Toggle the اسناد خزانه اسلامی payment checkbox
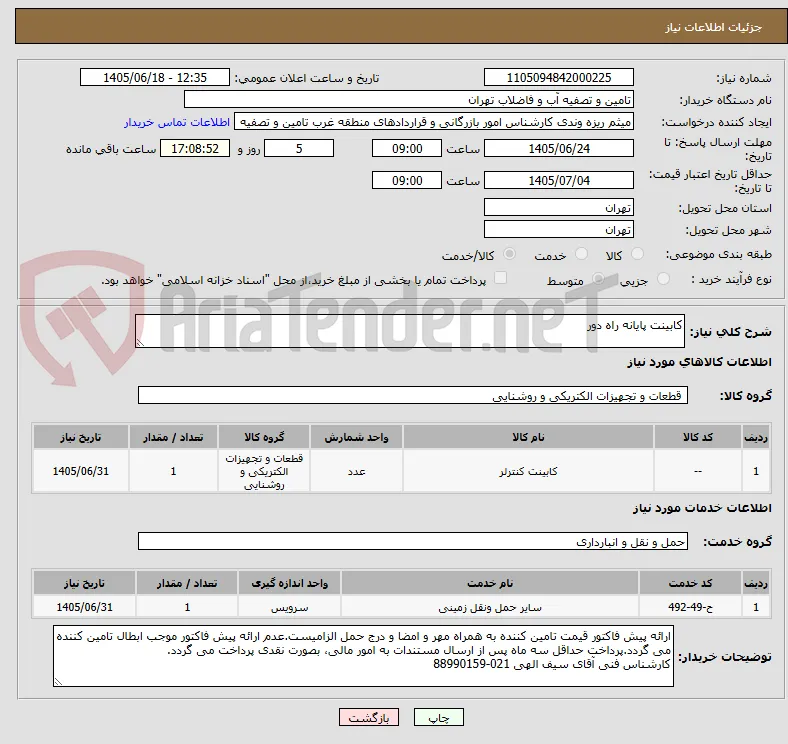This screenshot has height=744, width=788. click(500, 278)
